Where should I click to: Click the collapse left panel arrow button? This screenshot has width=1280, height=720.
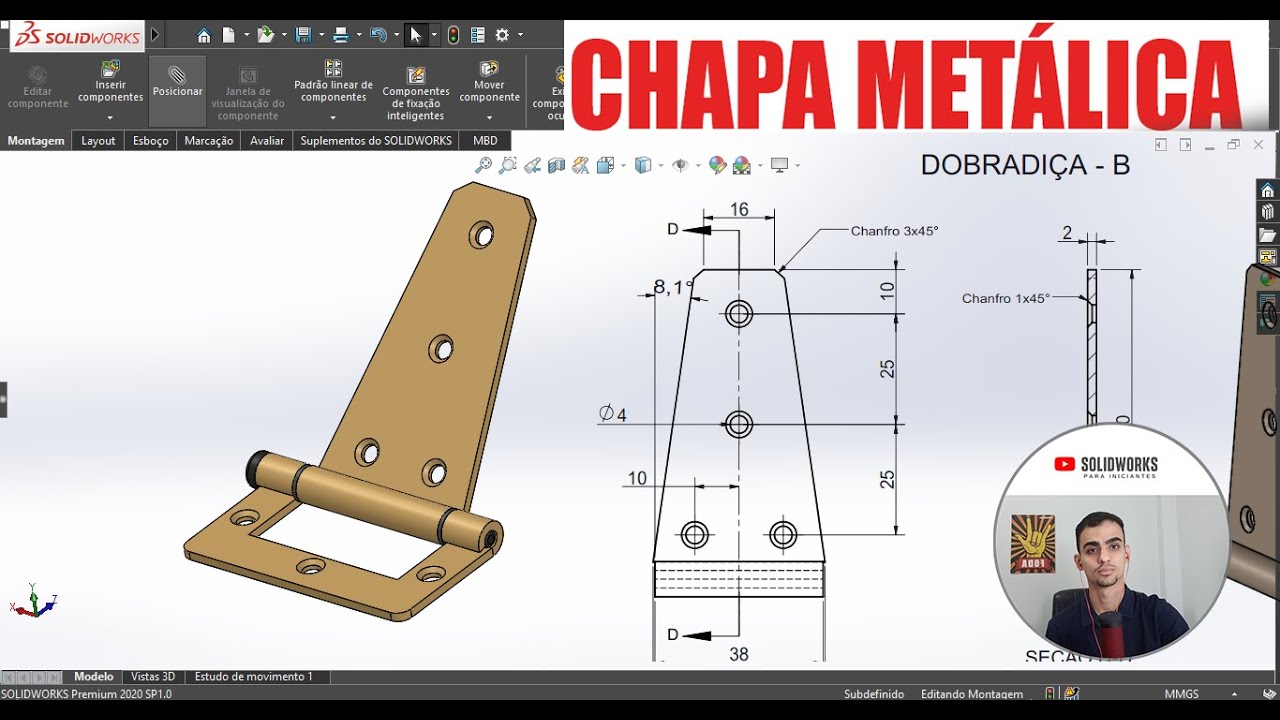(x=1161, y=145)
